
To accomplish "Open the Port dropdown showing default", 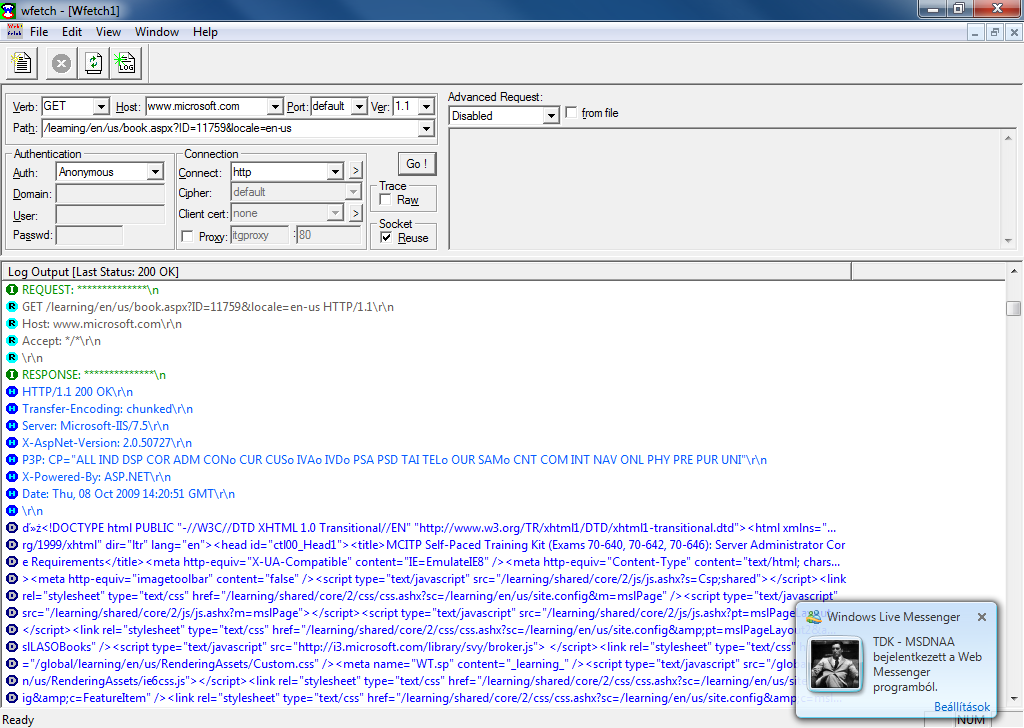I will tap(359, 106).
